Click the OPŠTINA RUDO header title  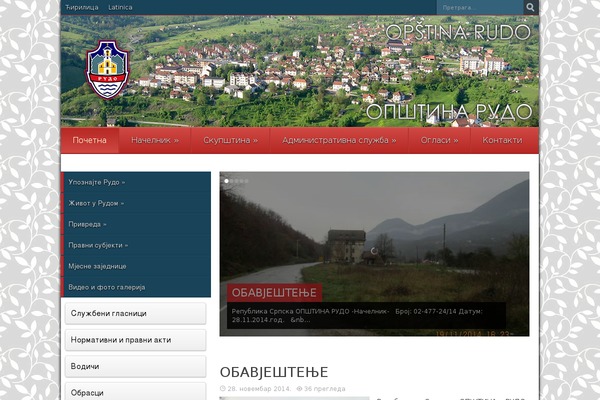point(458,33)
